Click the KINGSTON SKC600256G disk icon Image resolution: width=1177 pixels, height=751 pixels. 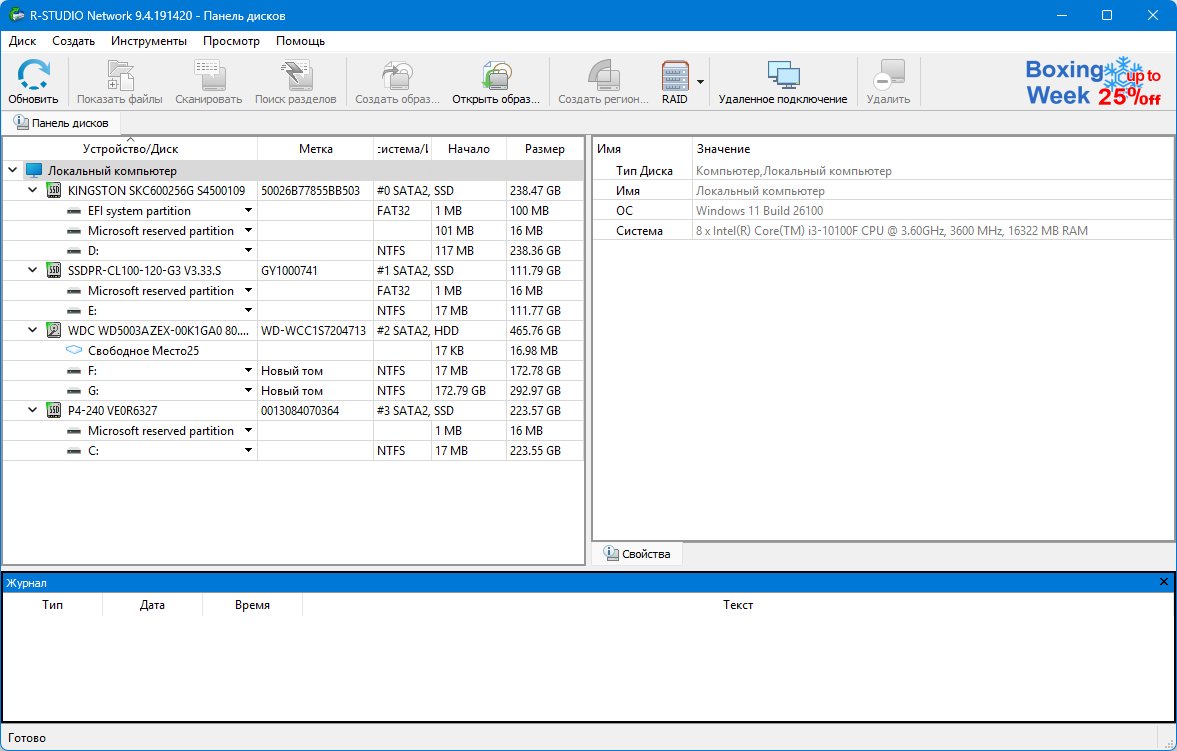tap(54, 191)
